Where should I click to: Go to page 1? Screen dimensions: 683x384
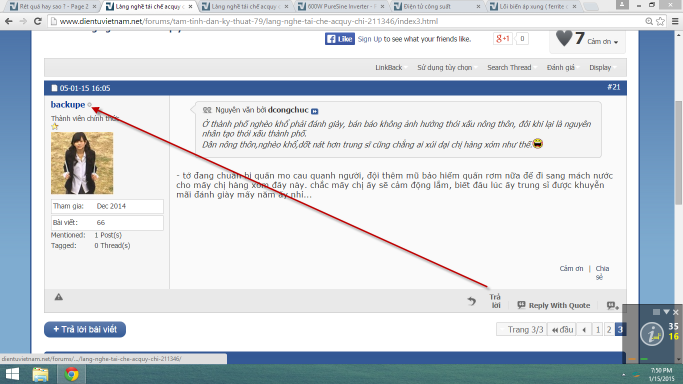[x=598, y=330]
